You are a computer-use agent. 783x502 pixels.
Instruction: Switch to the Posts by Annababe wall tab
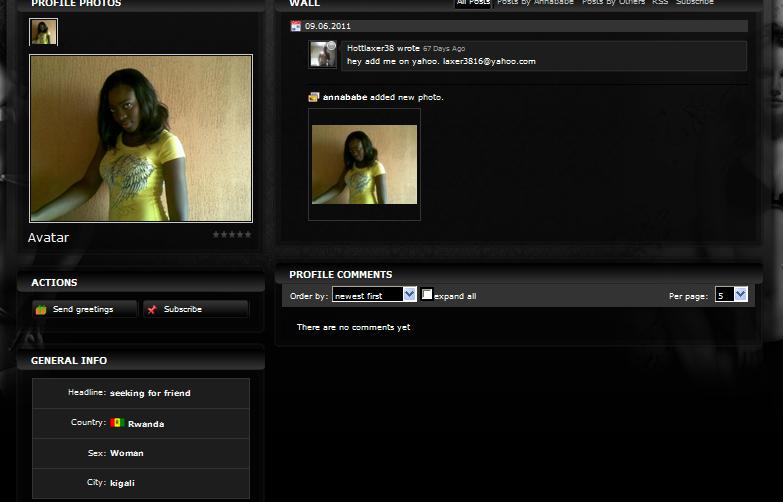point(535,2)
